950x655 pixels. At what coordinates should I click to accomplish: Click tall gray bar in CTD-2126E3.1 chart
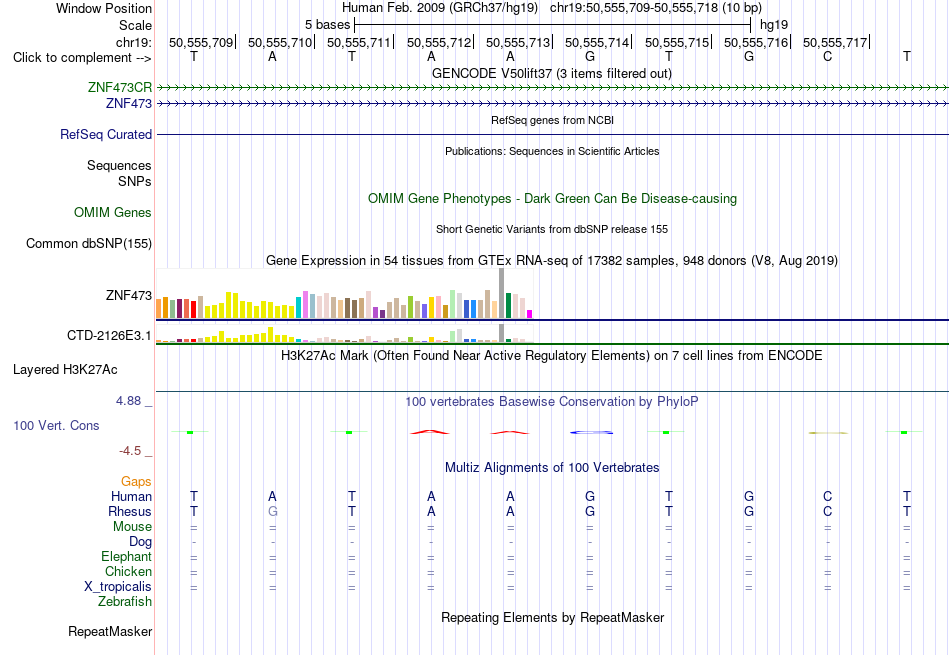pos(502,333)
